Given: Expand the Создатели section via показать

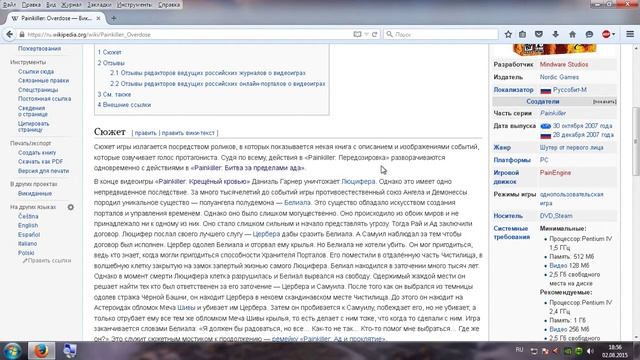Looking at the screenshot, I should 604,102.
